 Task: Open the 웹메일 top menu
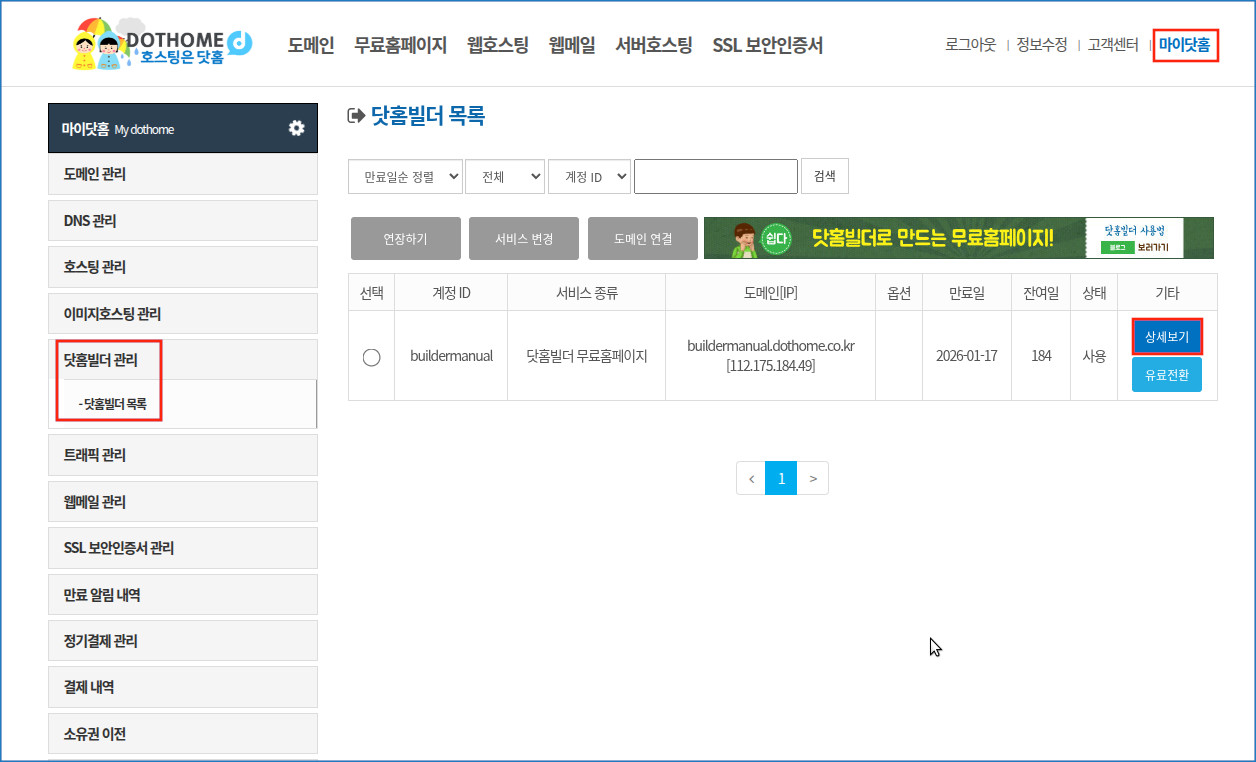(x=572, y=45)
